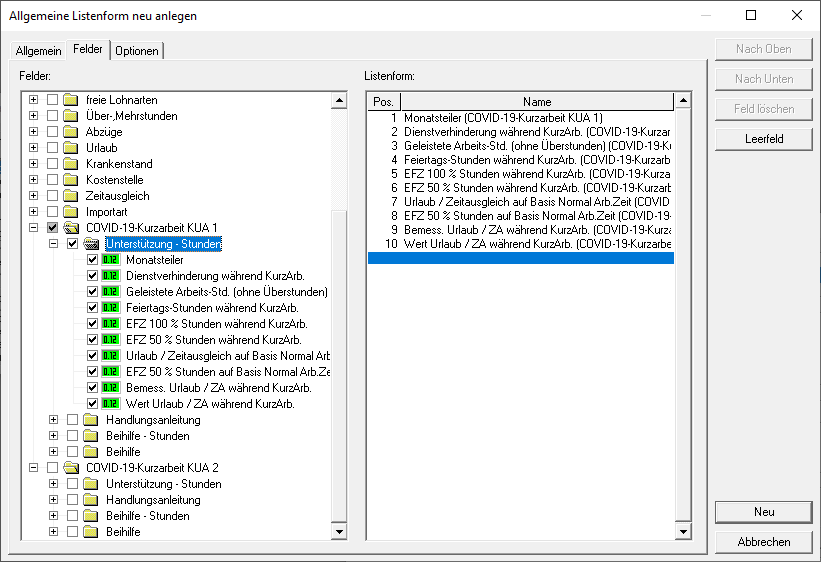Image resolution: width=821 pixels, height=562 pixels.
Task: Click the green field icon beside Monatsteiler
Action: 111,260
